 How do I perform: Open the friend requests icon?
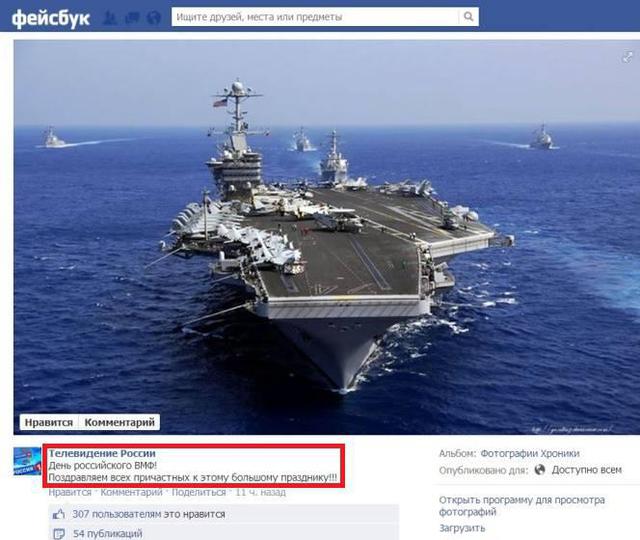(109, 18)
